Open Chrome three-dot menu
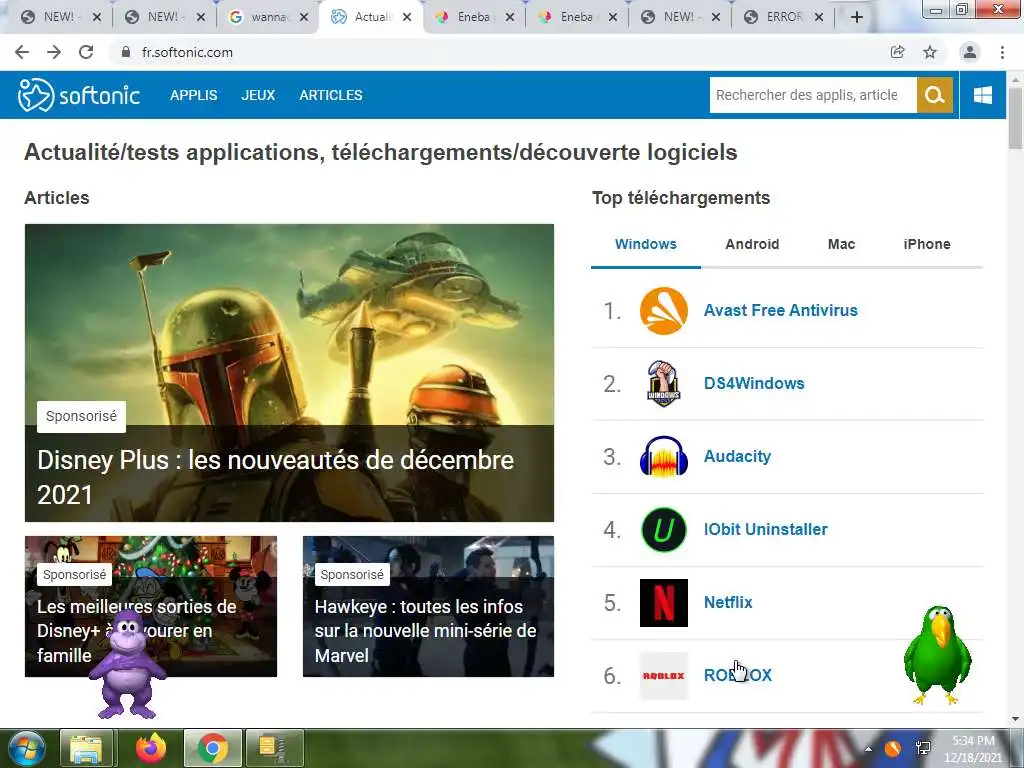The width and height of the screenshot is (1024, 768). click(x=1002, y=52)
